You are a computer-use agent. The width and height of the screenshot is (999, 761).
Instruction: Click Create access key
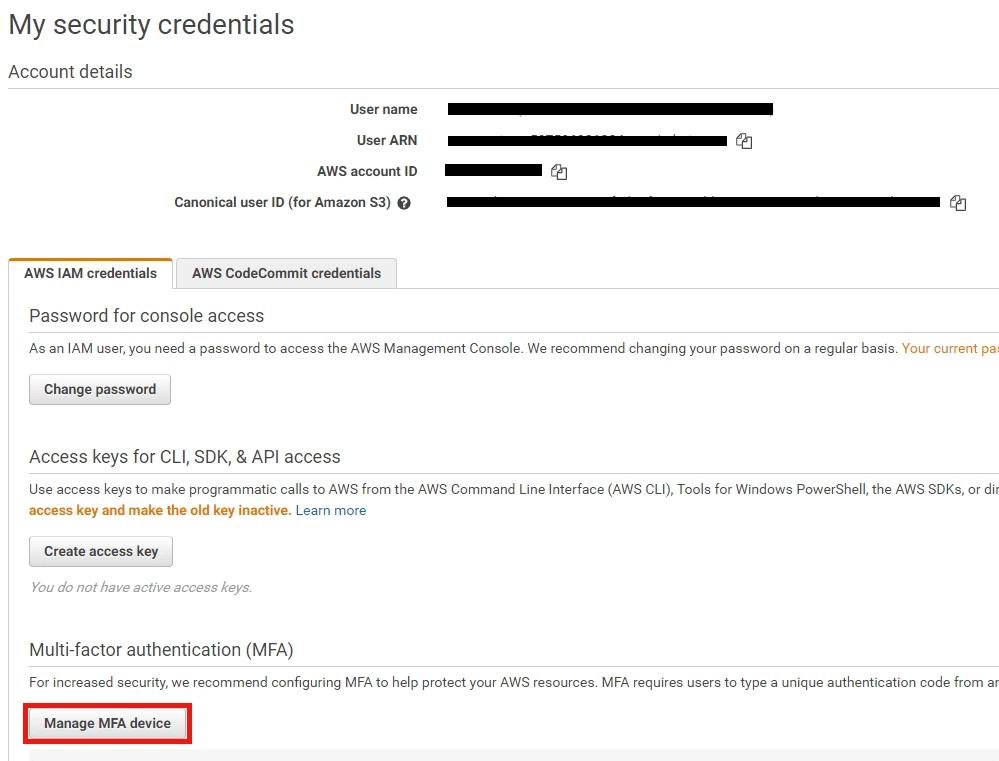[101, 551]
